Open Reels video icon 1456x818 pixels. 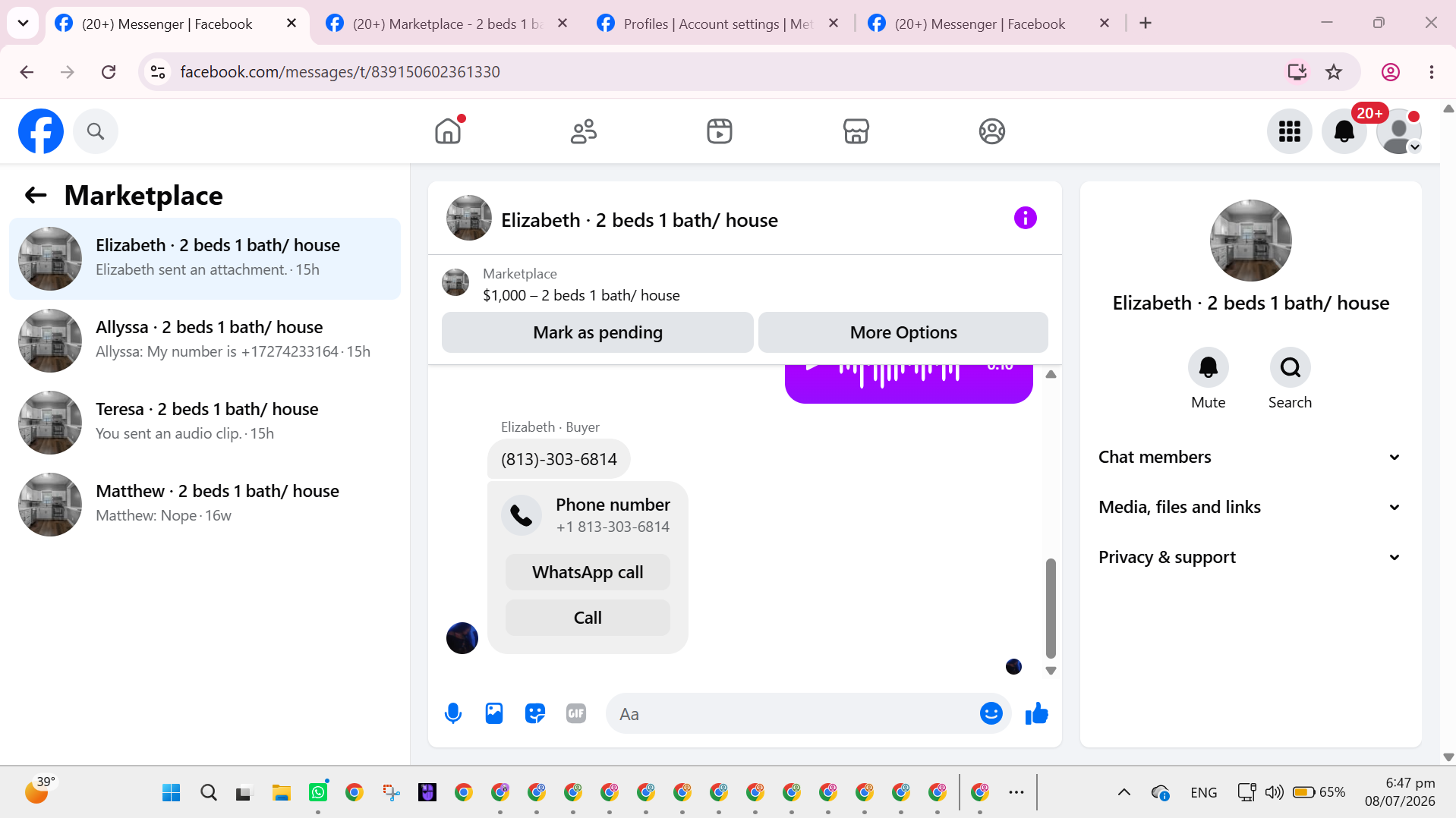(x=720, y=131)
